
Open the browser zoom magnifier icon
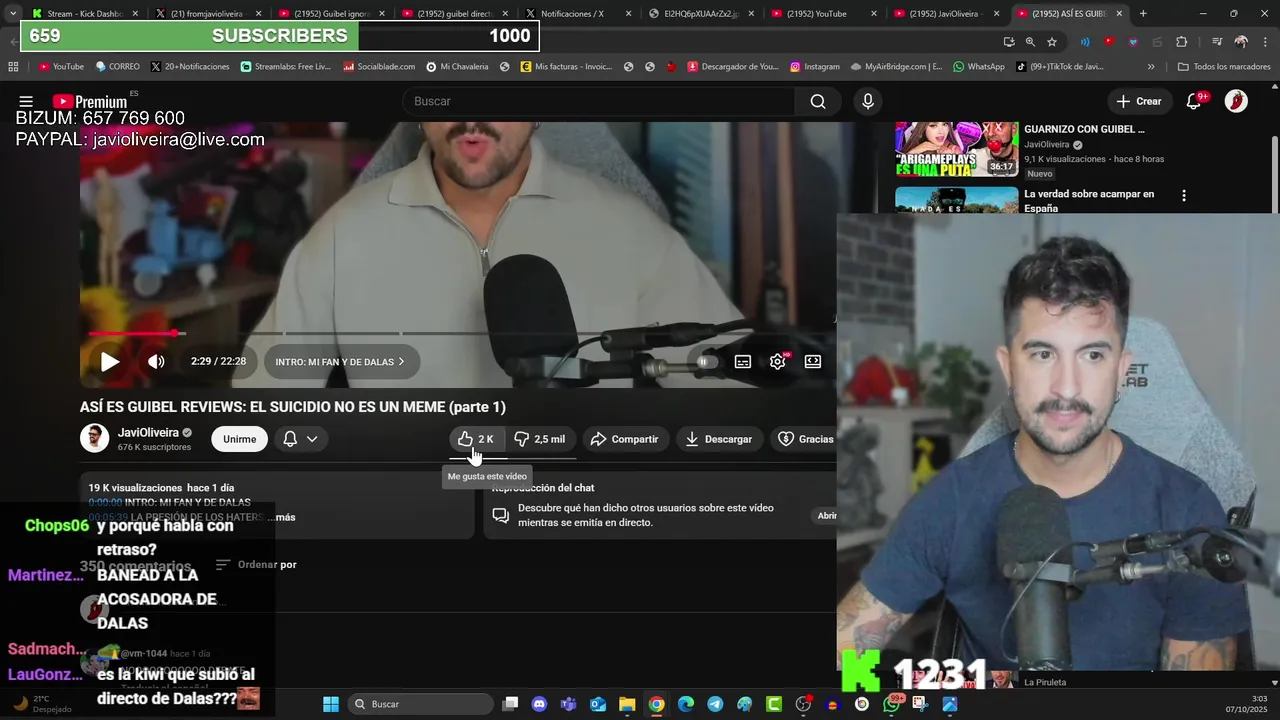pyautogui.click(x=1030, y=42)
